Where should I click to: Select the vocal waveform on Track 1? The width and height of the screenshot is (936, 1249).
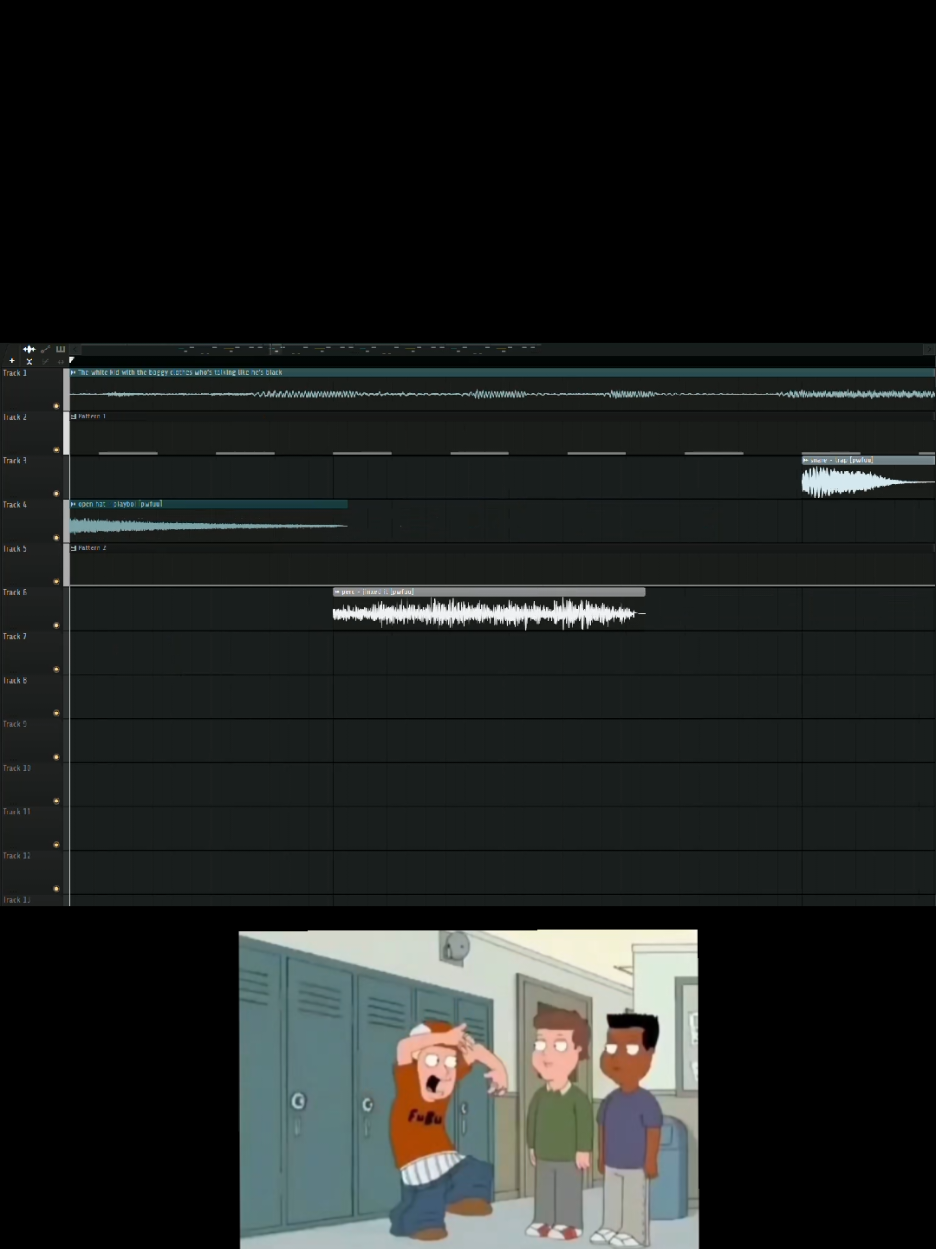pyautogui.click(x=502, y=394)
